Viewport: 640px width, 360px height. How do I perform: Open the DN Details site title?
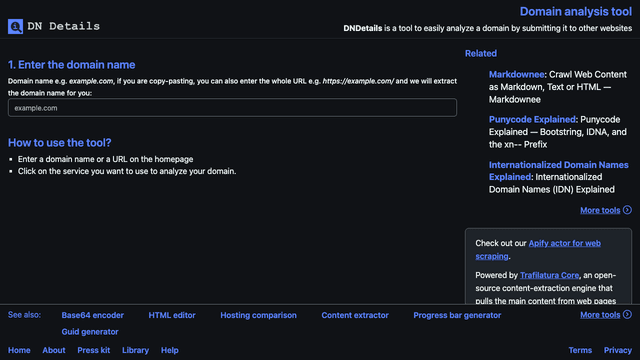pyautogui.click(x=63, y=26)
